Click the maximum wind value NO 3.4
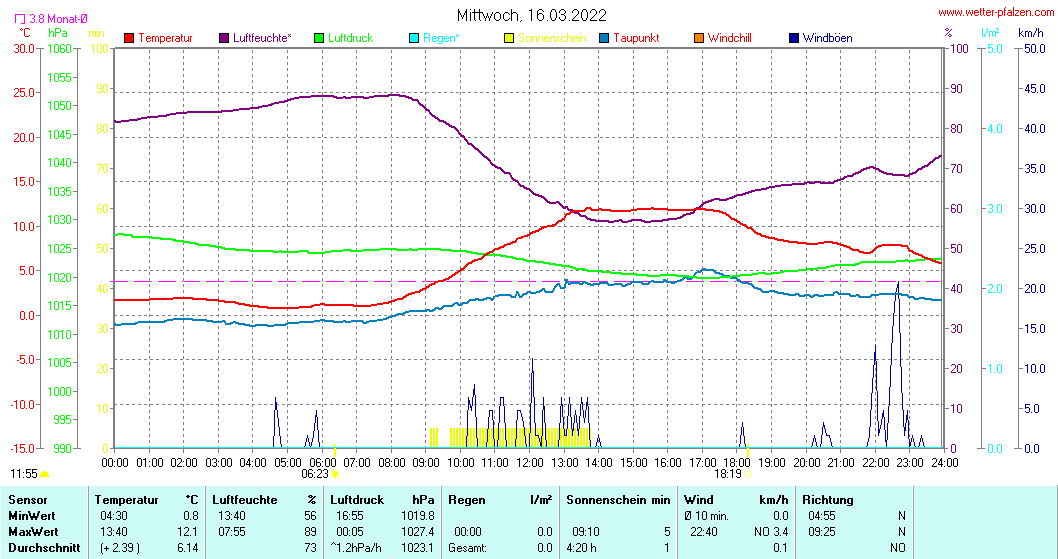This screenshot has width=1058, height=559. 771,532
